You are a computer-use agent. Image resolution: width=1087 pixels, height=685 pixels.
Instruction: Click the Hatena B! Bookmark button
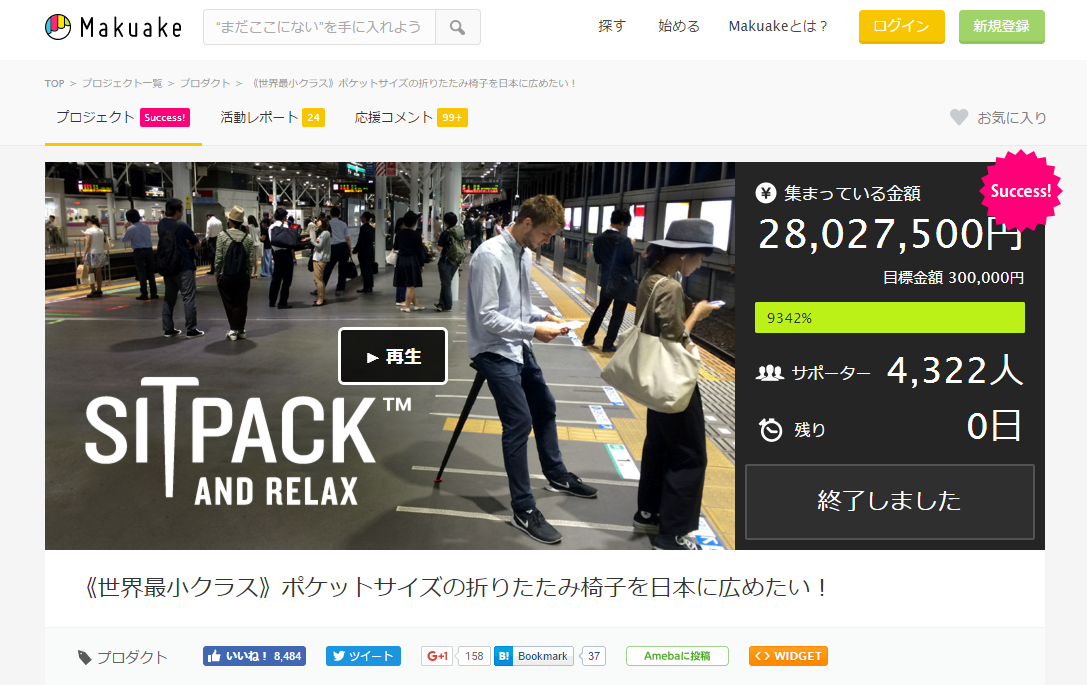point(534,656)
